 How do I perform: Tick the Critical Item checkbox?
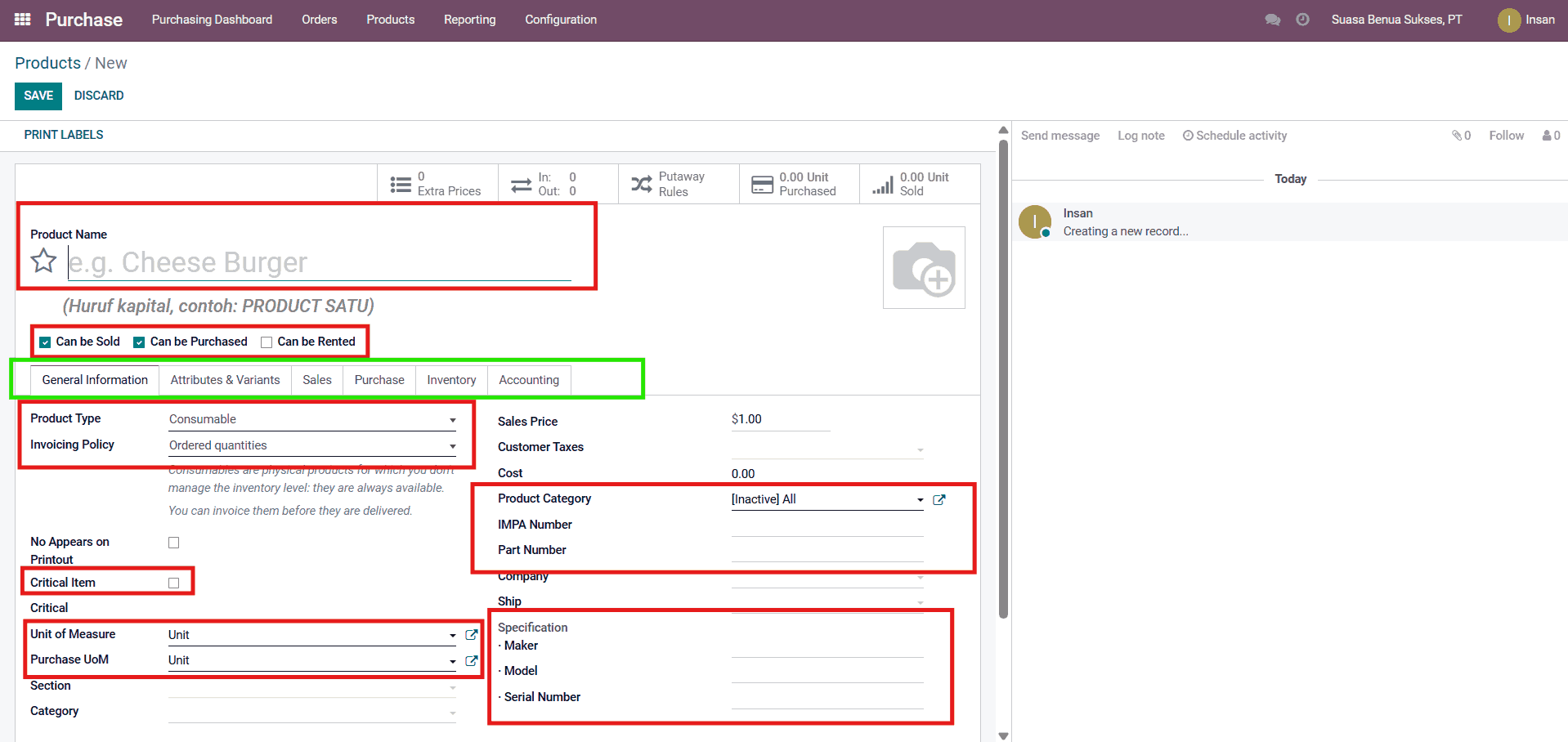pyautogui.click(x=173, y=583)
